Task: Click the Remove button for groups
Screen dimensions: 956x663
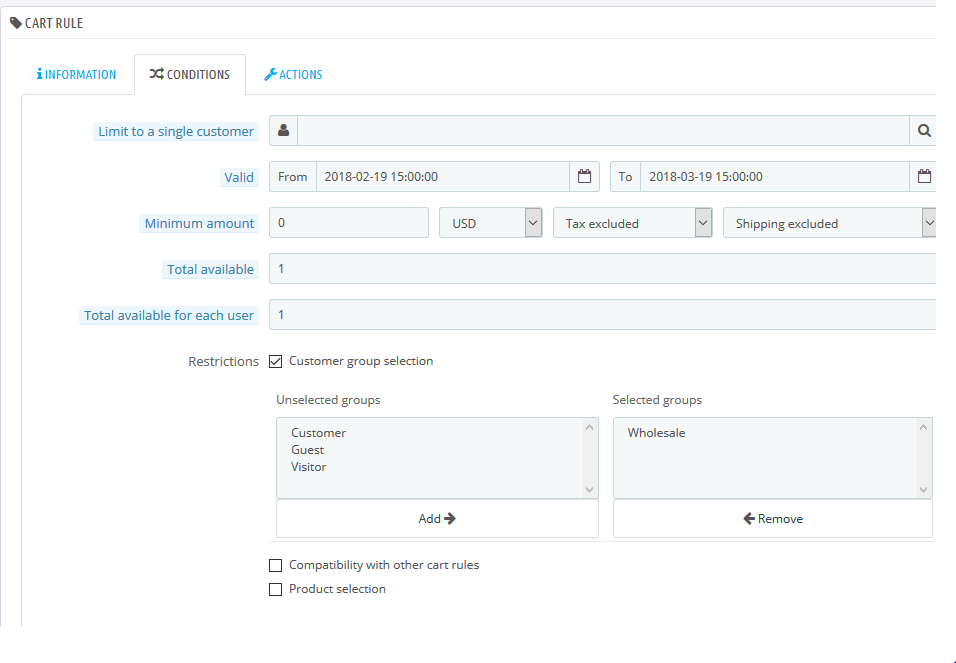Action: (x=772, y=519)
